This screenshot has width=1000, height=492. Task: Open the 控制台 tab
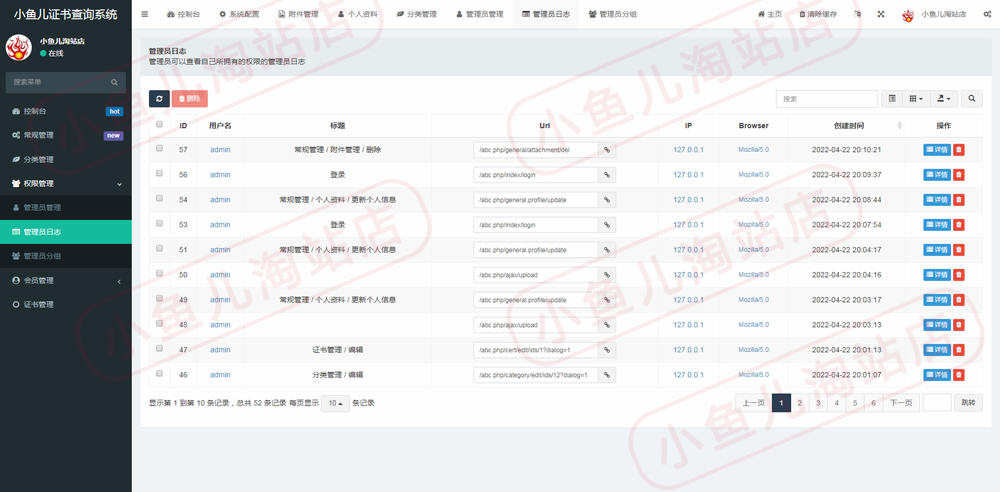pos(183,14)
